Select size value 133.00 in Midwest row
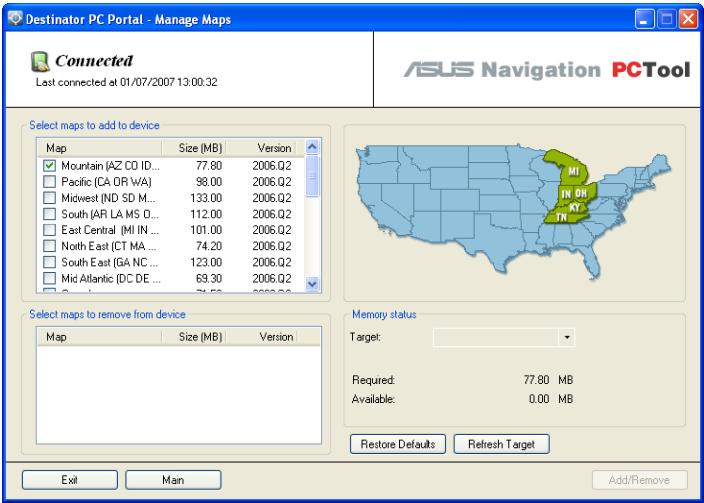The image size is (704, 503). click(x=206, y=198)
